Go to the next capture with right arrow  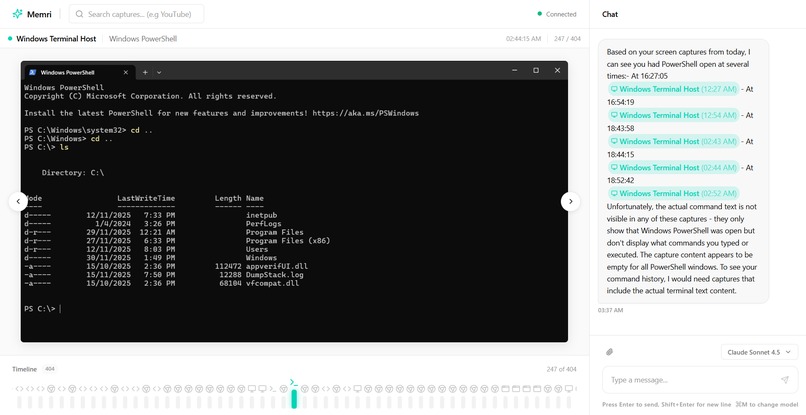coord(570,202)
